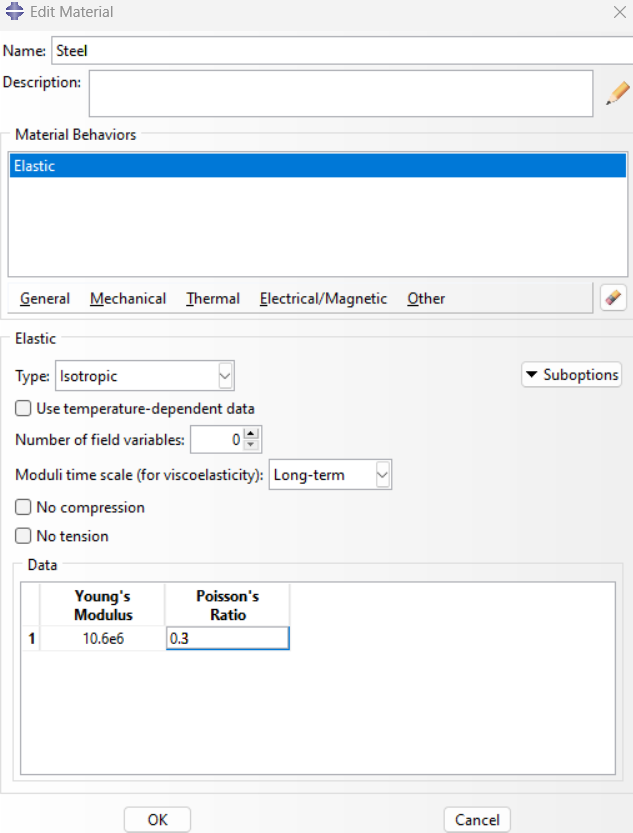The image size is (633, 833).
Task: Click the Description text box
Action: coord(341,94)
